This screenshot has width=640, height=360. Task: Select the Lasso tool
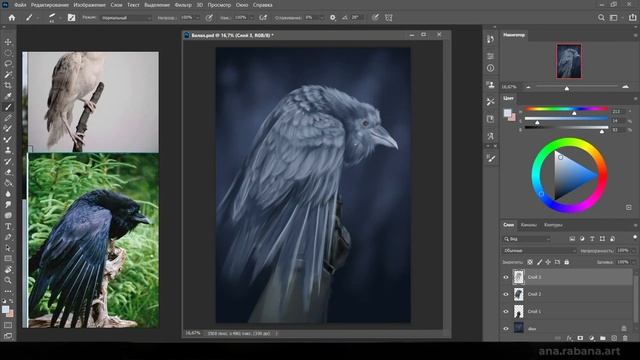point(8,64)
